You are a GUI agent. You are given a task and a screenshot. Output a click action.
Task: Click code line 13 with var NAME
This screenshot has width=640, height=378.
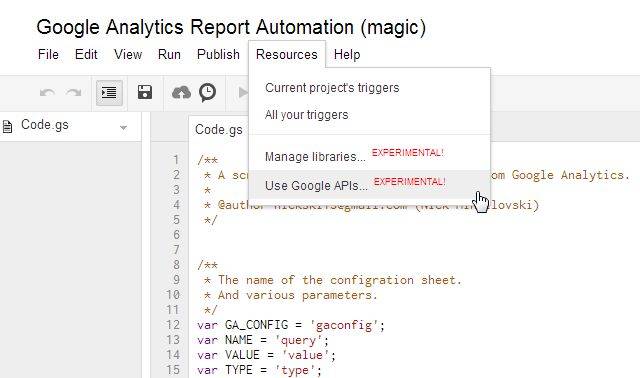(263, 340)
